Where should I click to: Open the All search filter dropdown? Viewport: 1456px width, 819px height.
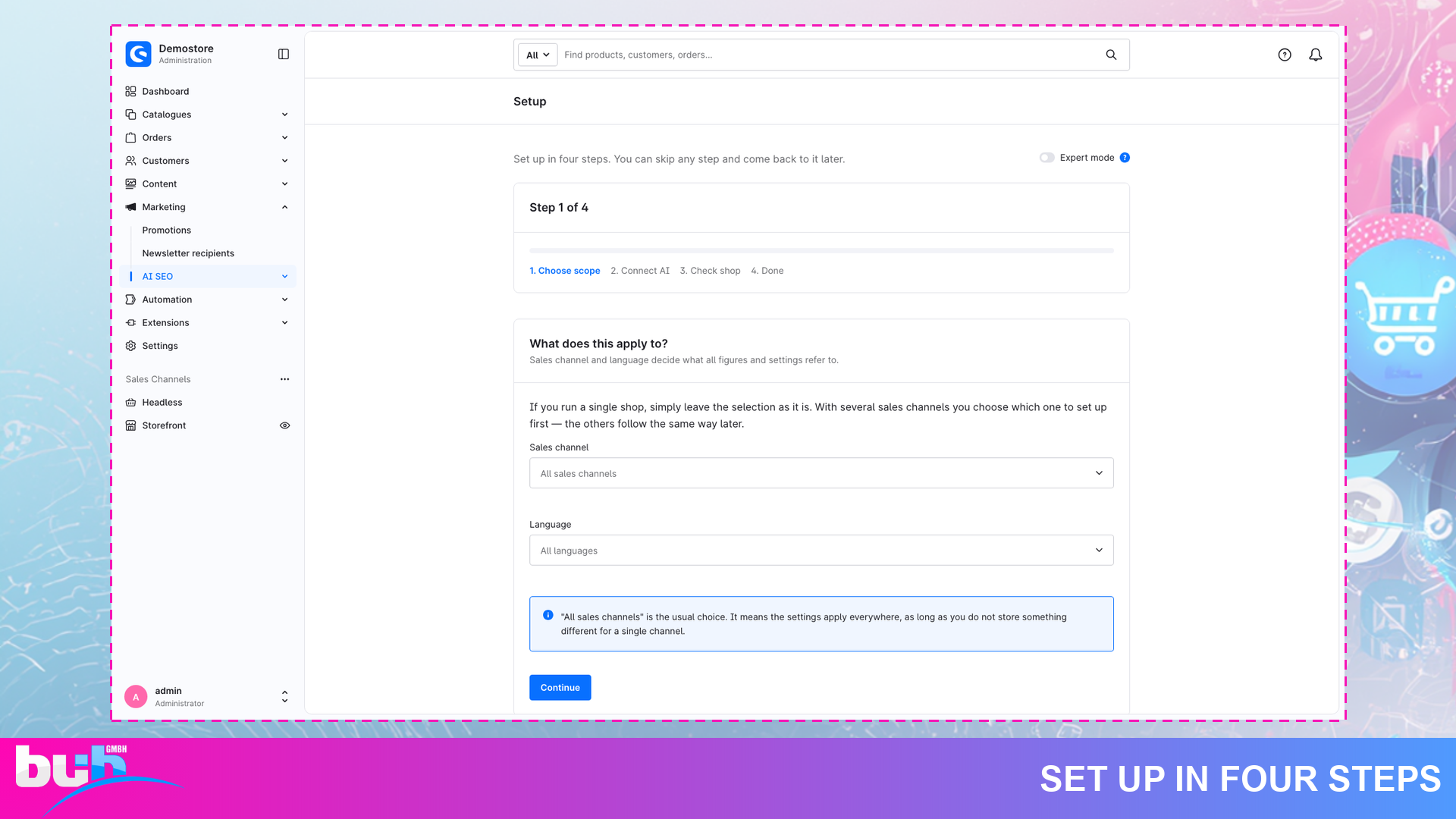pyautogui.click(x=538, y=55)
